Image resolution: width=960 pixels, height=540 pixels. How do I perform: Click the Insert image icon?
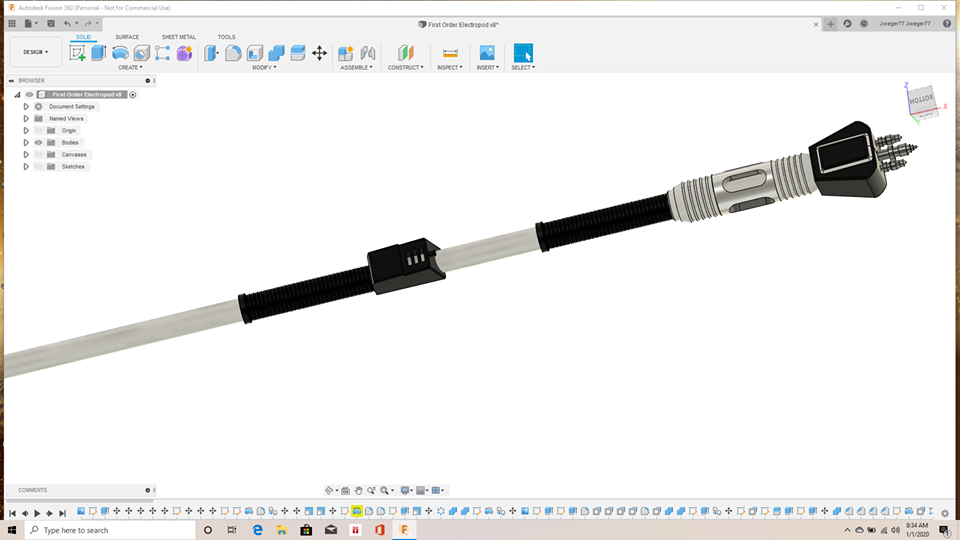[x=487, y=53]
